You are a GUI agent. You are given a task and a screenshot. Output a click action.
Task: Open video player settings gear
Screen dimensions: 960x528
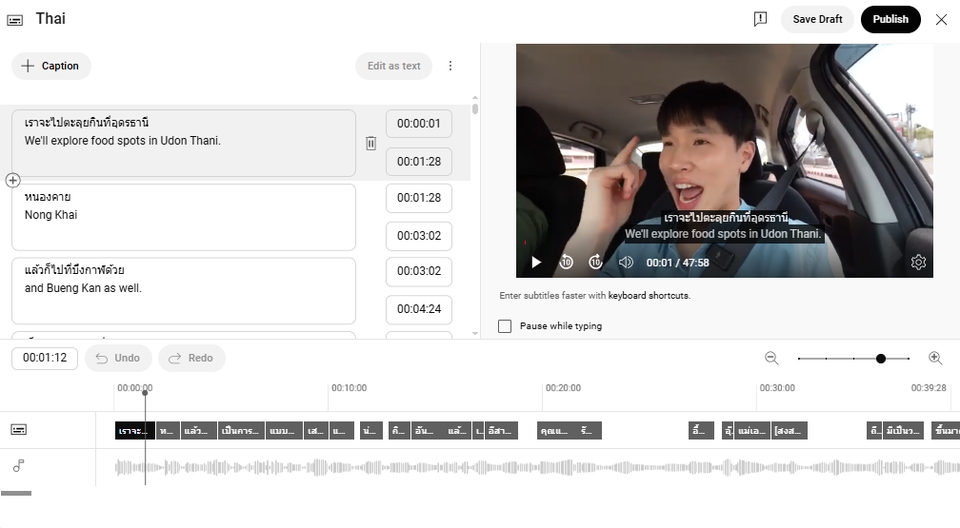pyautogui.click(x=918, y=262)
